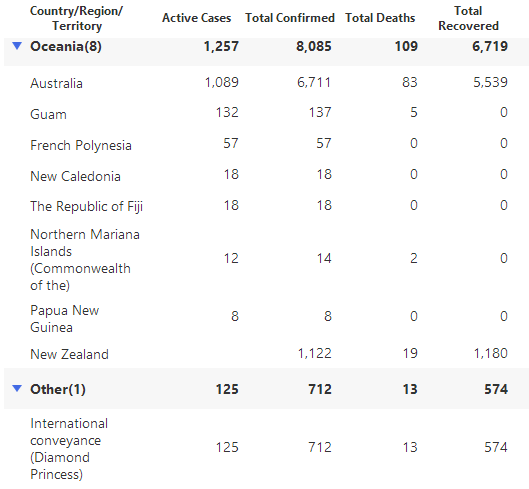This screenshot has height=489, width=529.
Task: Click Australia's total confirmed value 6,711
Action: 314,82
